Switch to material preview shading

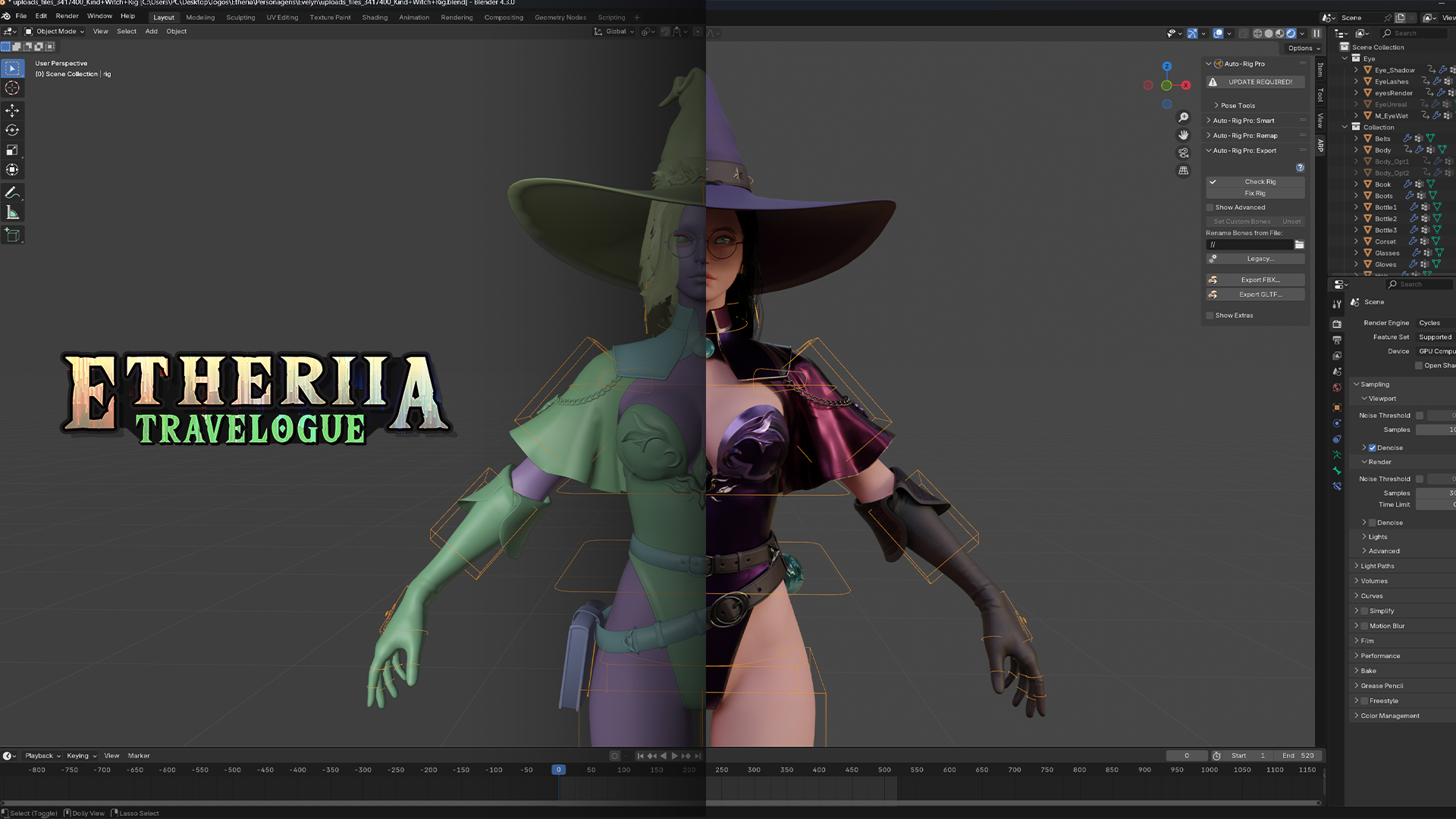1280,33
